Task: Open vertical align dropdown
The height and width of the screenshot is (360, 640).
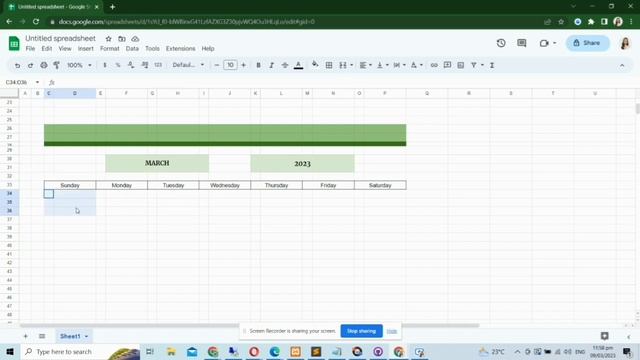Action: (382, 65)
